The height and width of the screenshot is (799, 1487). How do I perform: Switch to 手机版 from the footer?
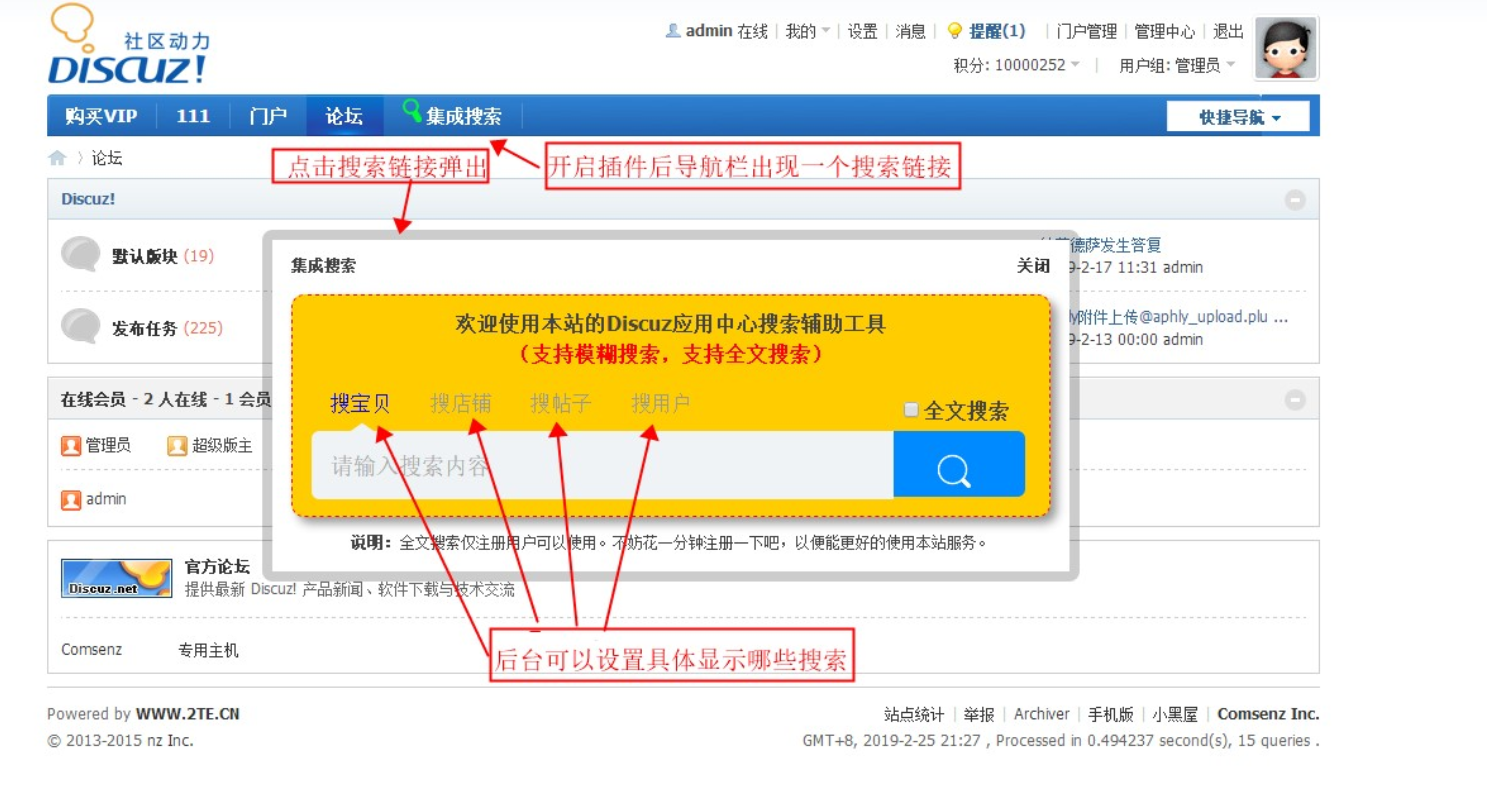pyautogui.click(x=1111, y=714)
